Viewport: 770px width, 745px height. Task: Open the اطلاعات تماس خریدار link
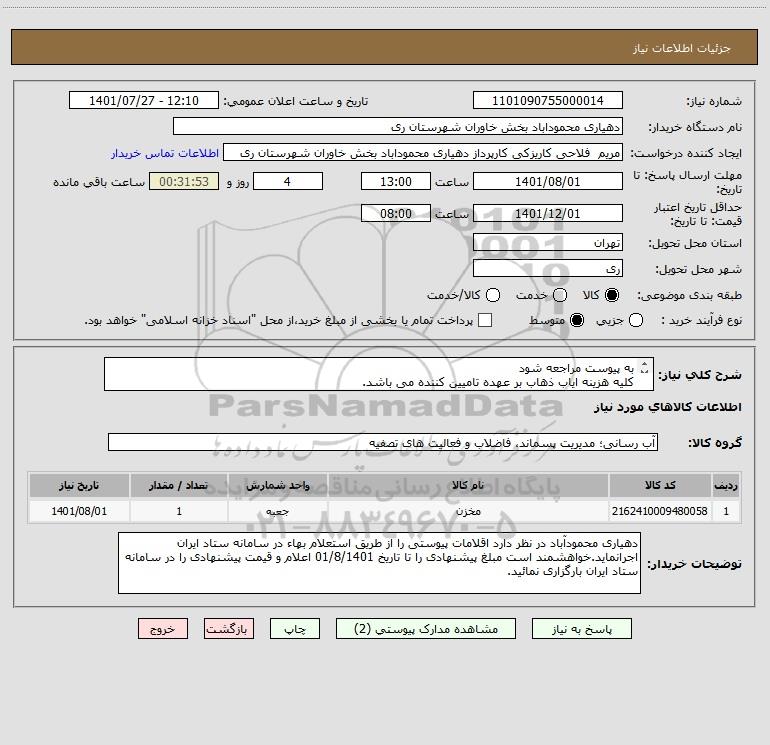pos(165,153)
